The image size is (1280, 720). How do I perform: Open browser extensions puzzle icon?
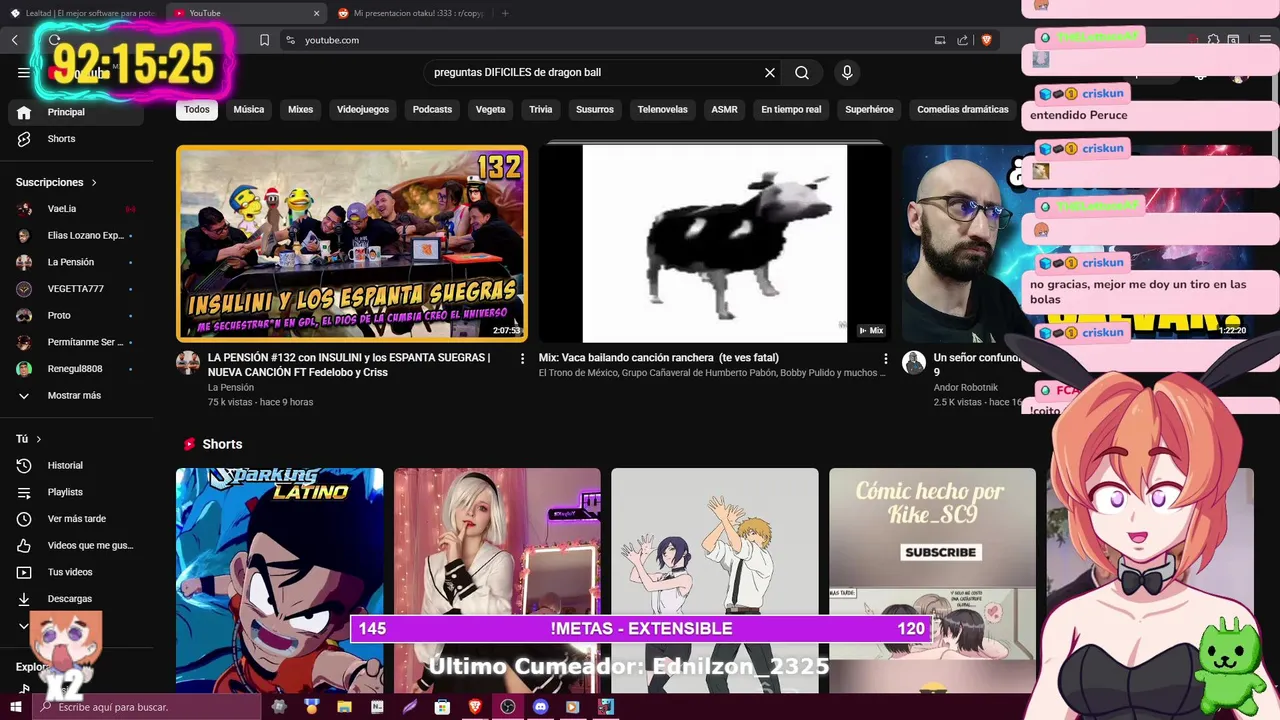pos(1213,40)
